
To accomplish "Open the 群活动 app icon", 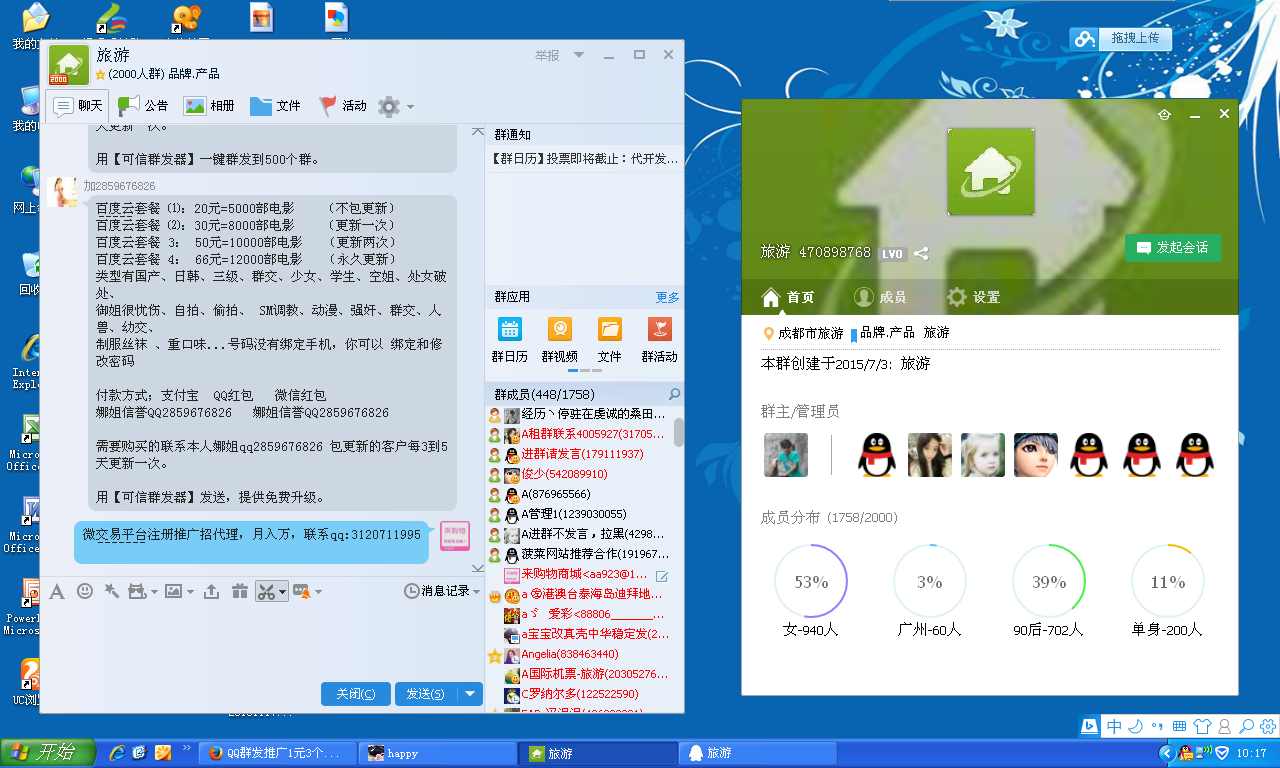I will pyautogui.click(x=660, y=329).
